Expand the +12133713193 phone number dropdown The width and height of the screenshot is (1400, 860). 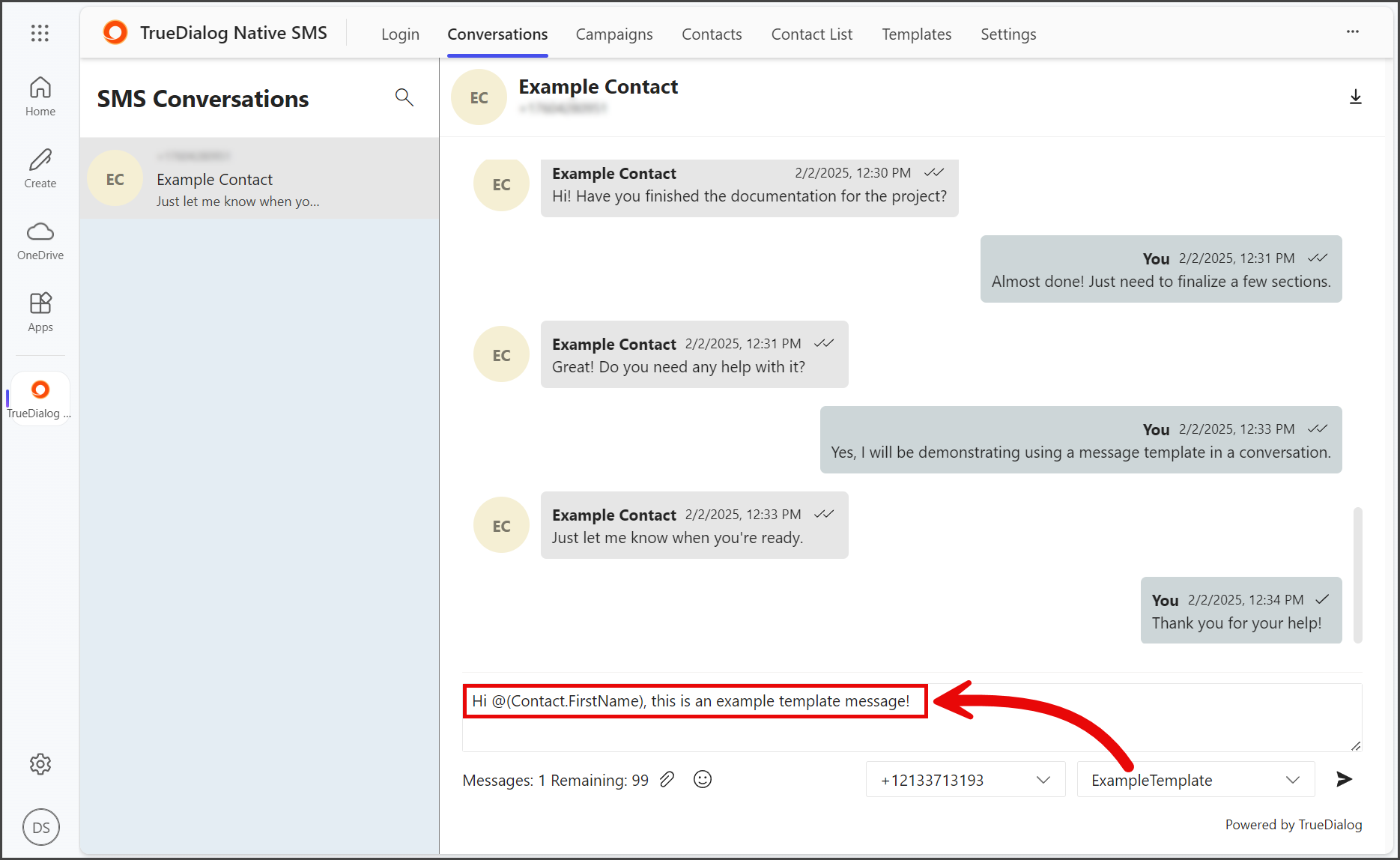[966, 780]
